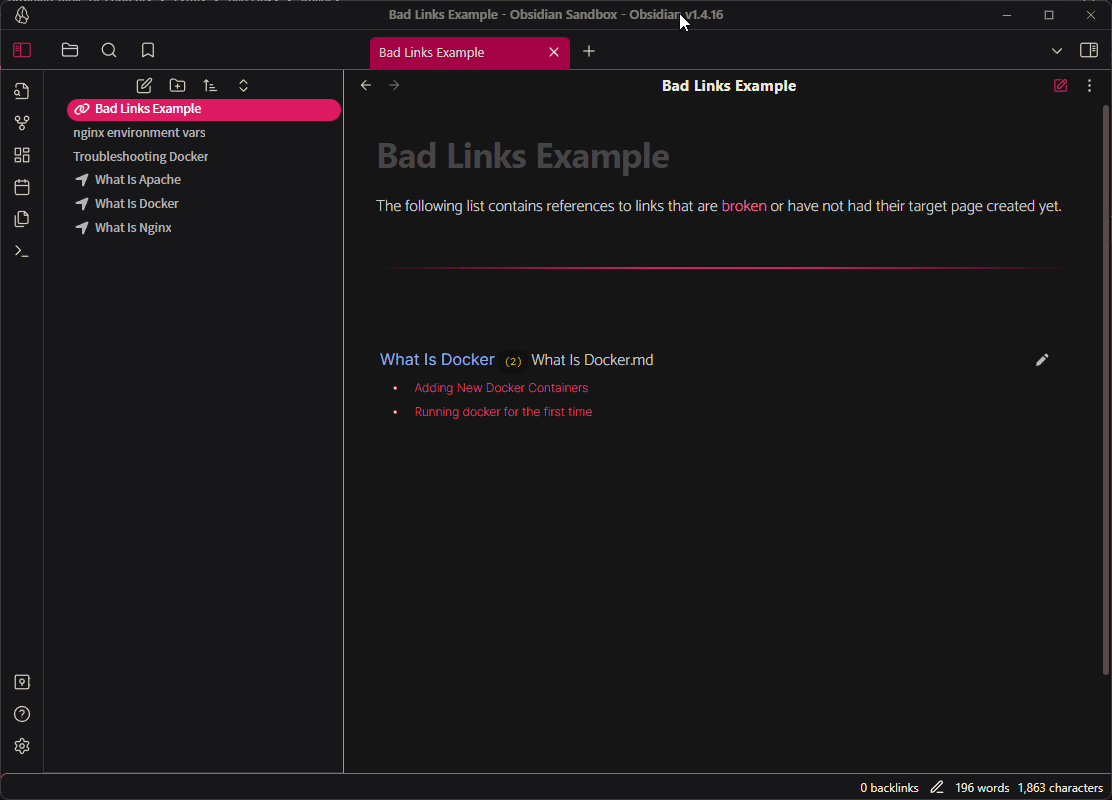
Task: Select Bad Links Example in file list
Action: point(204,109)
